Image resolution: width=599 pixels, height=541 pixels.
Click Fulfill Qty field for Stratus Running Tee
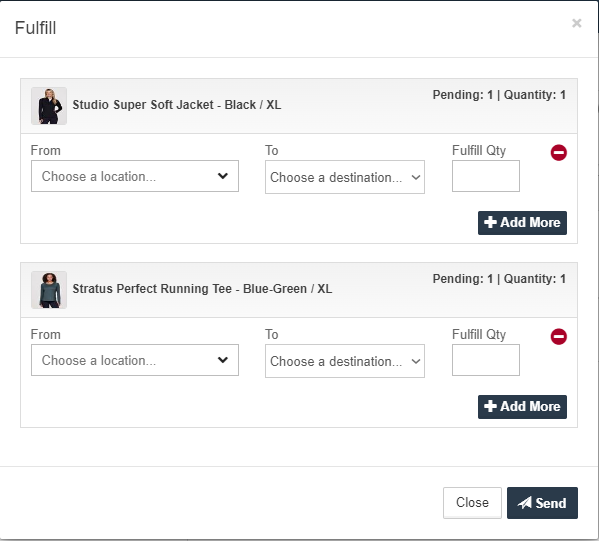[x=486, y=360]
